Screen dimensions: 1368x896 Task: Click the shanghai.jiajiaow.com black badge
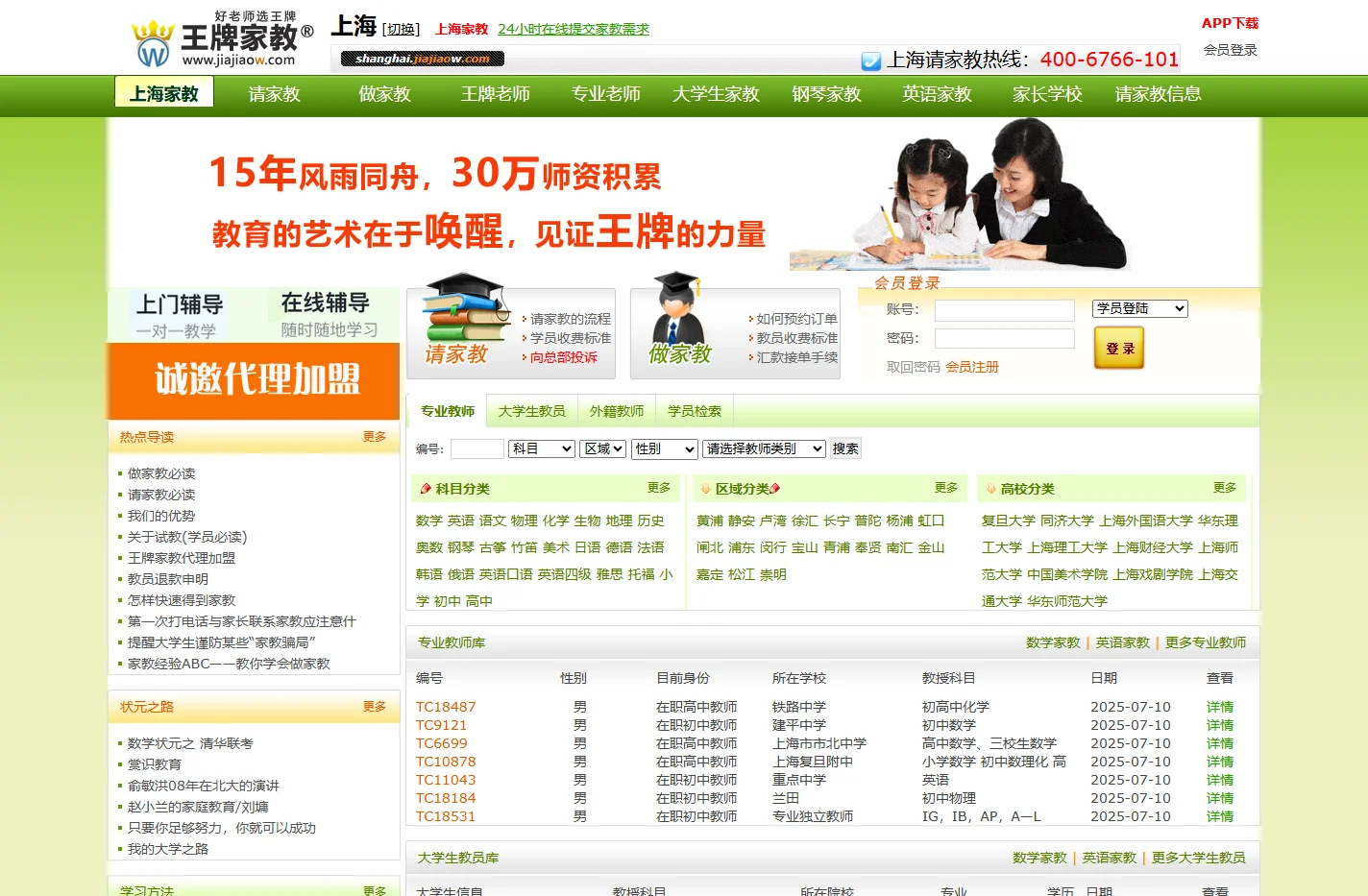(423, 59)
